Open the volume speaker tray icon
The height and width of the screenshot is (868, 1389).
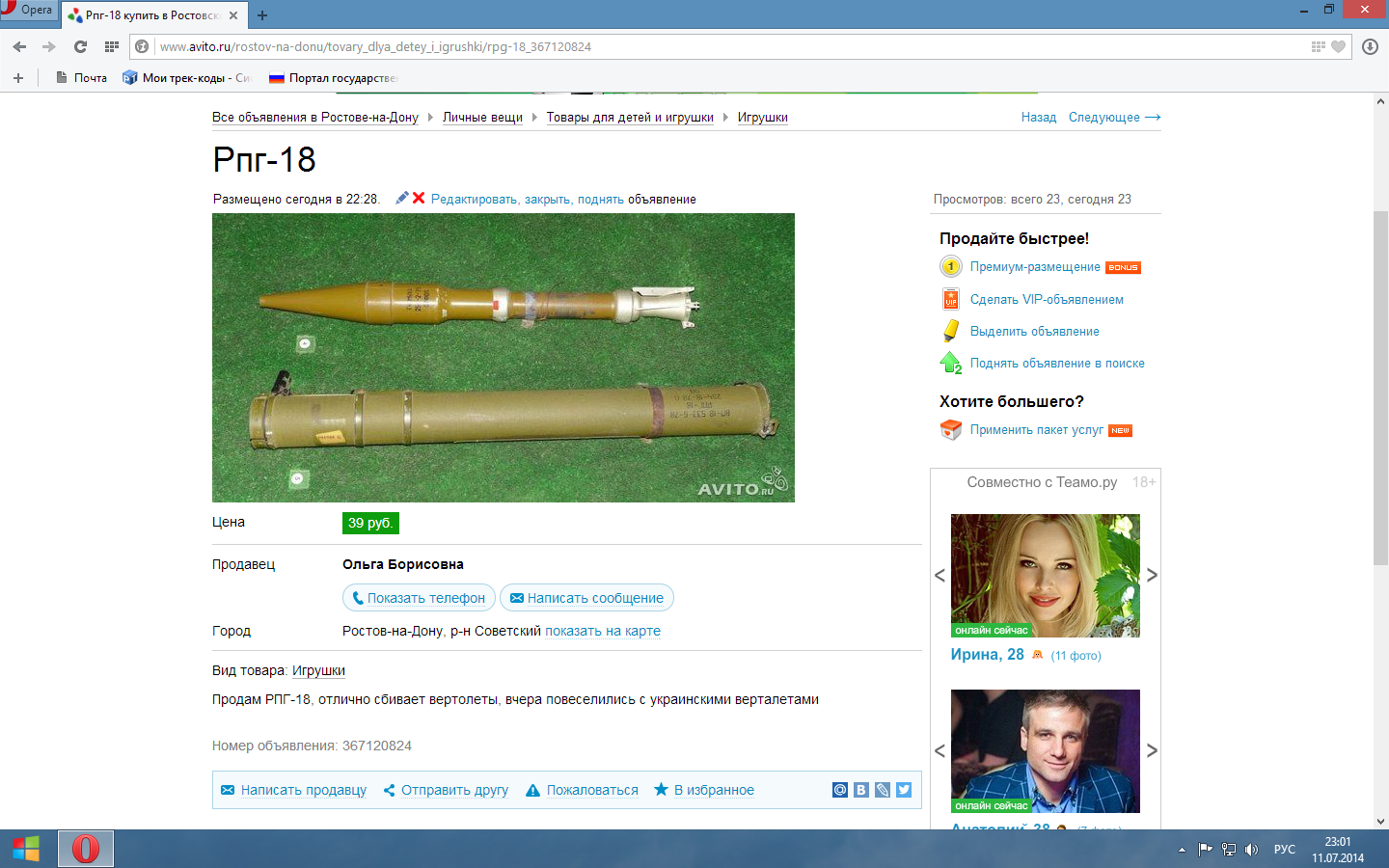click(x=1252, y=850)
